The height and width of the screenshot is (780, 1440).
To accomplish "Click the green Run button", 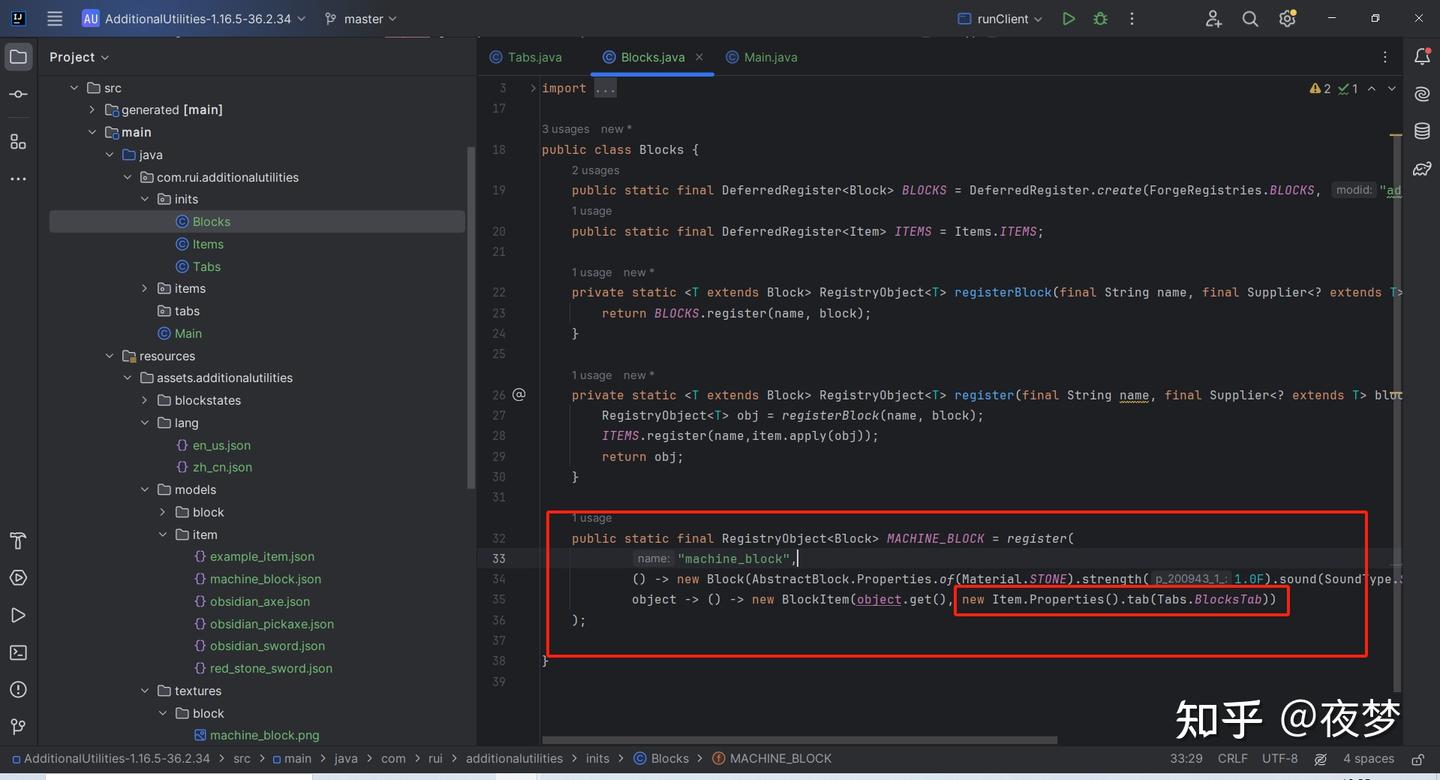I will (x=1068, y=19).
